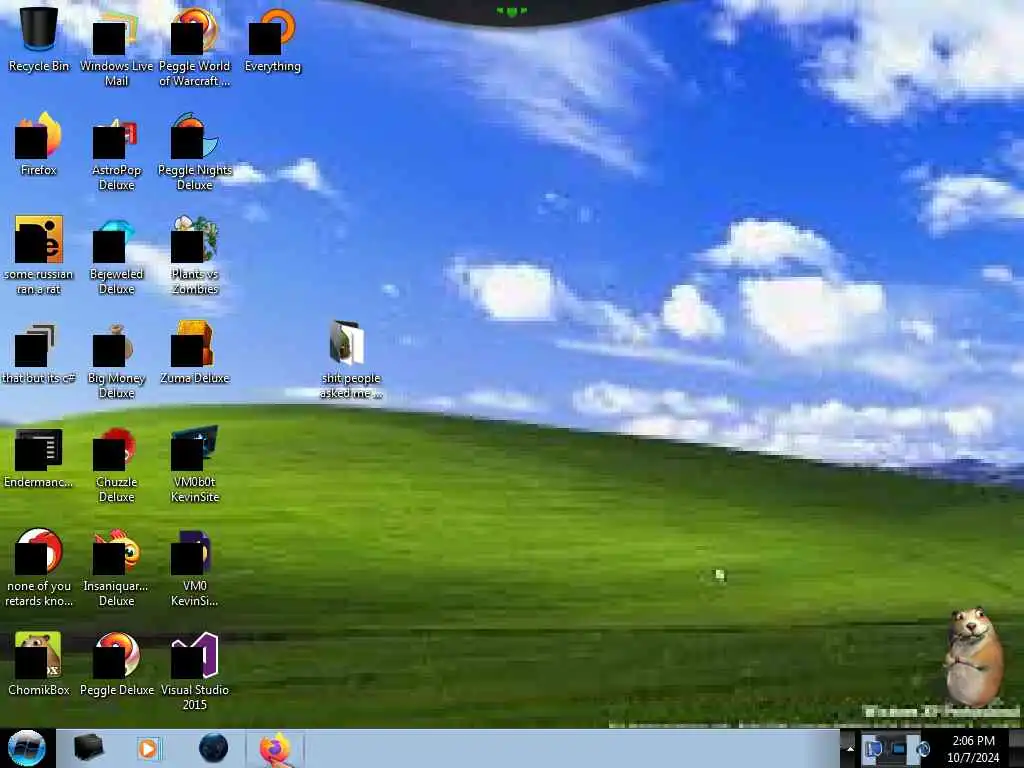Image resolution: width=1024 pixels, height=768 pixels.
Task: Open the Windows Start menu orb
Action: [27, 748]
